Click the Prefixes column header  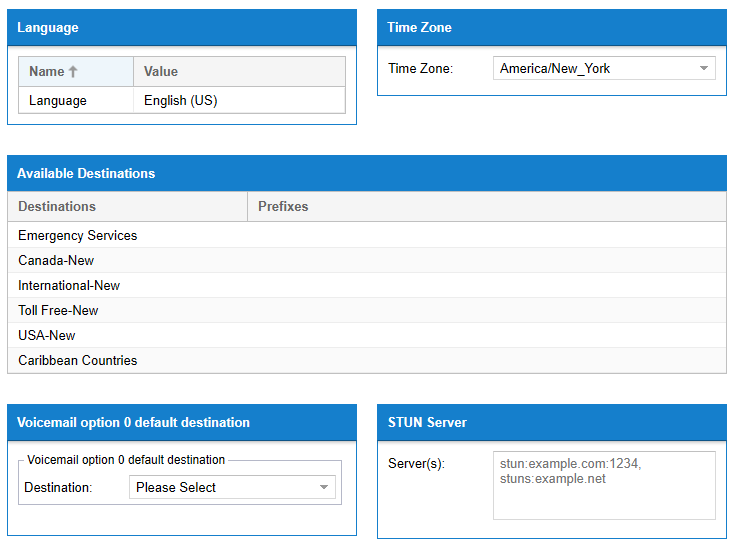283,207
